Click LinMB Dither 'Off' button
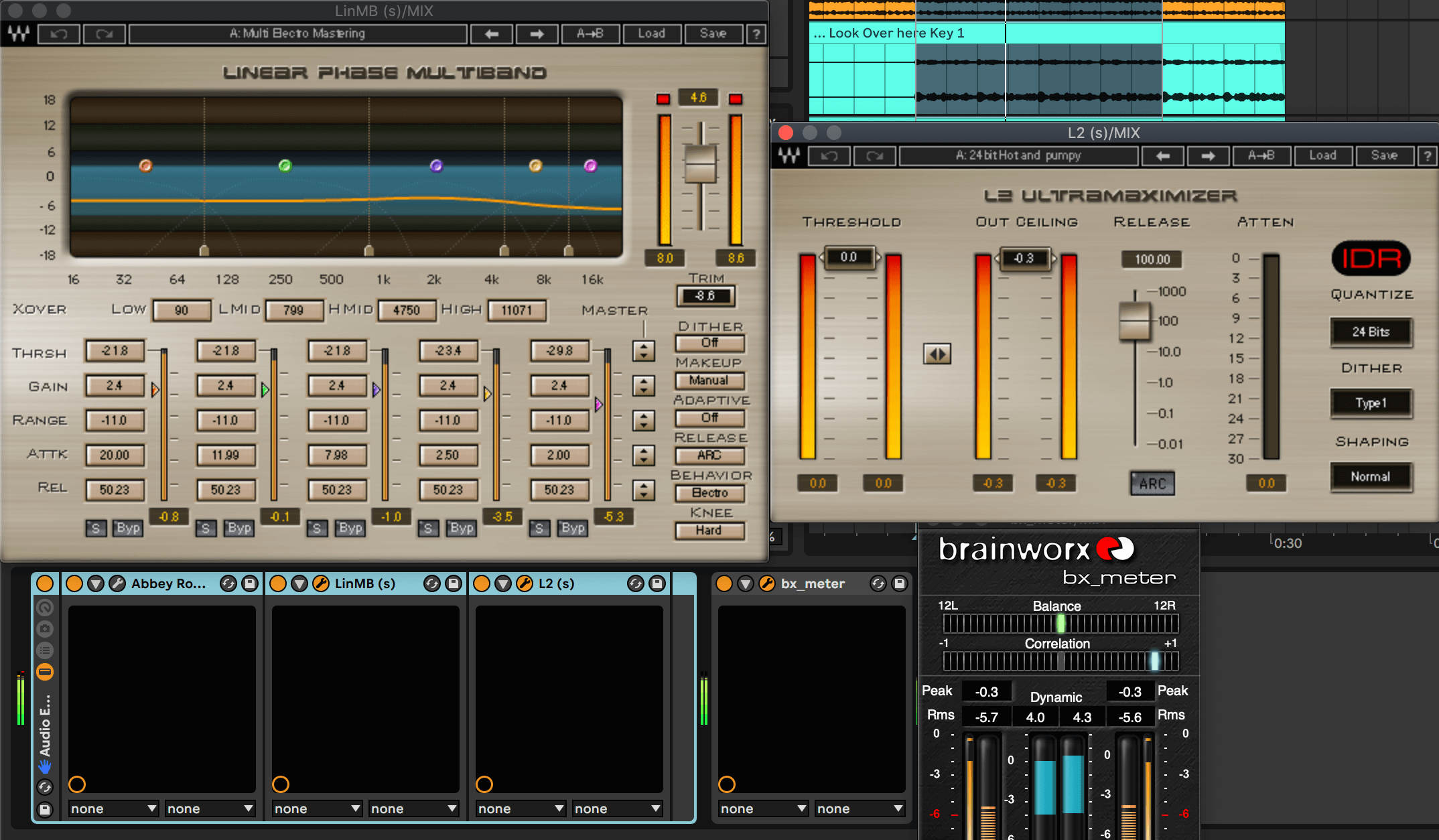Screen dimensions: 1439x840 (x=709, y=343)
